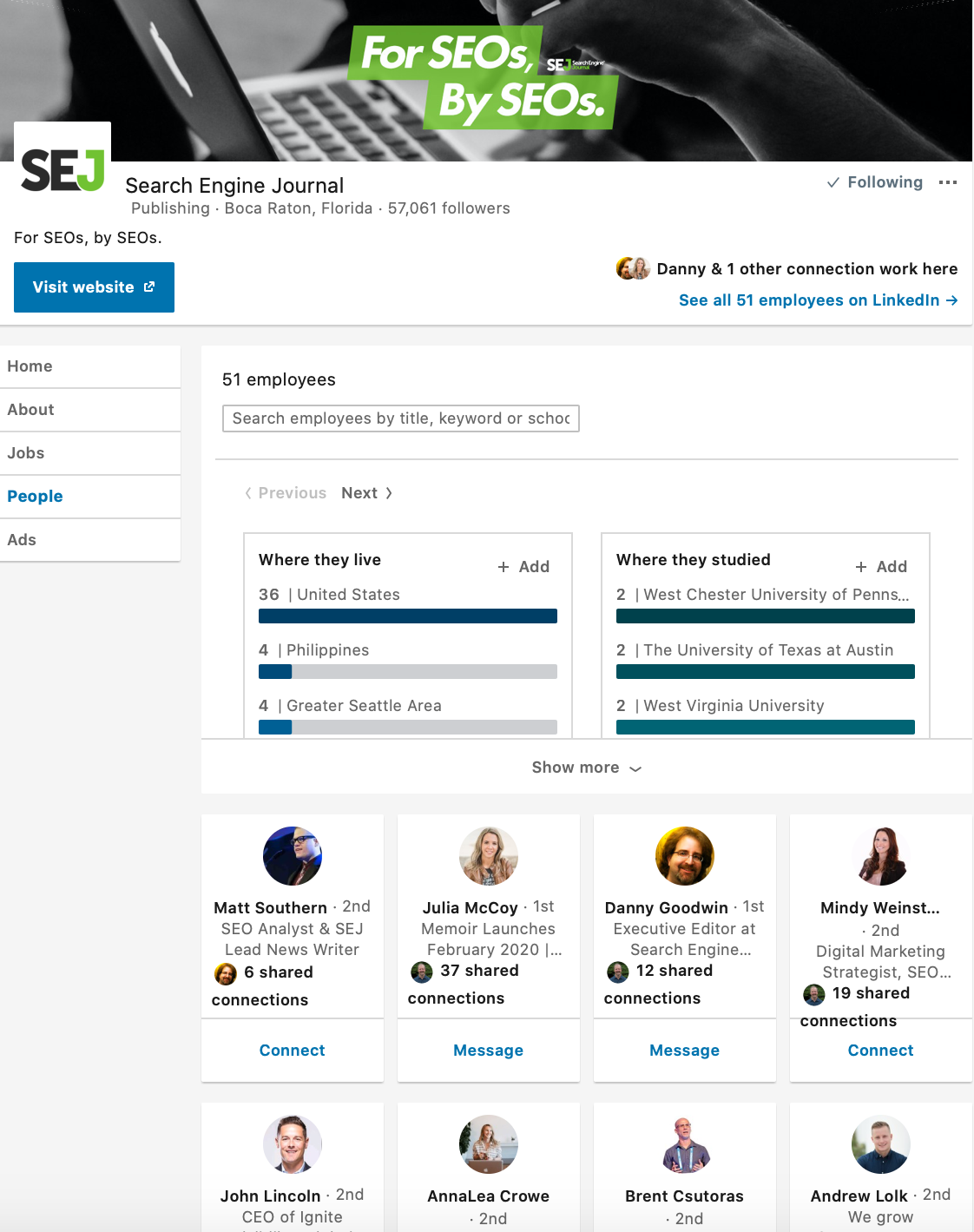974x1232 pixels.
Task: Select the United States location bar
Action: click(408, 616)
